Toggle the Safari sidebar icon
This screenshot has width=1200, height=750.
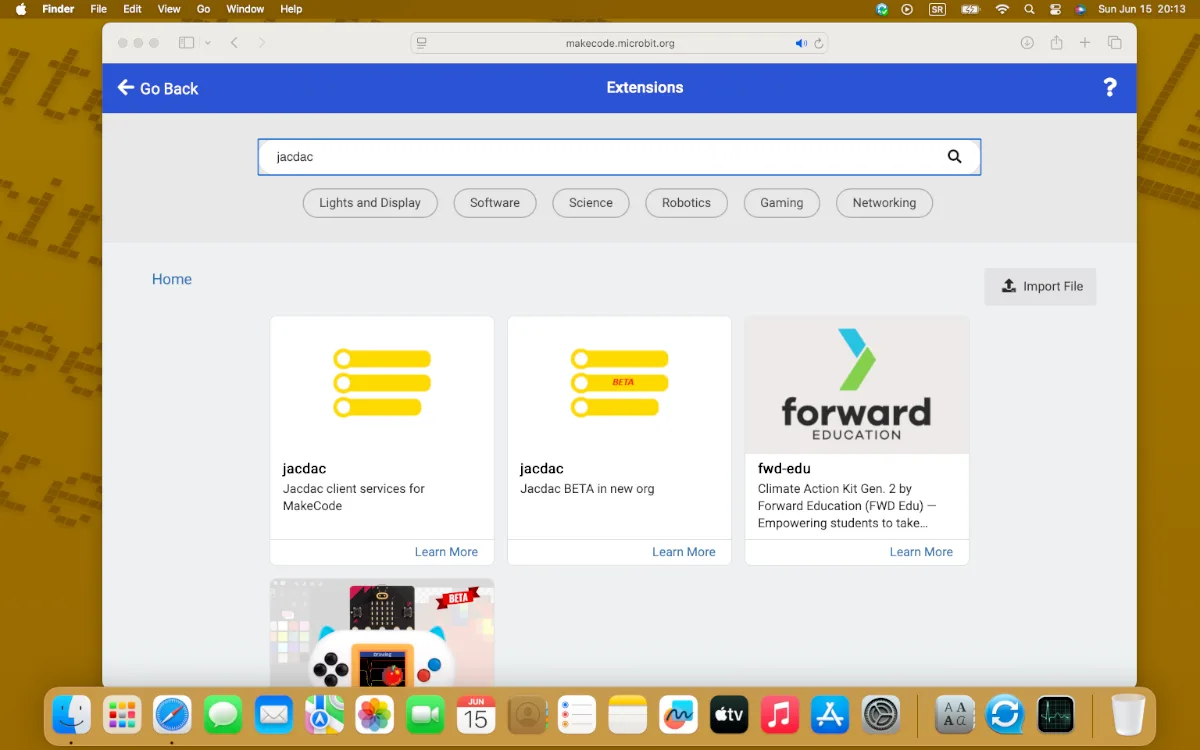186,43
